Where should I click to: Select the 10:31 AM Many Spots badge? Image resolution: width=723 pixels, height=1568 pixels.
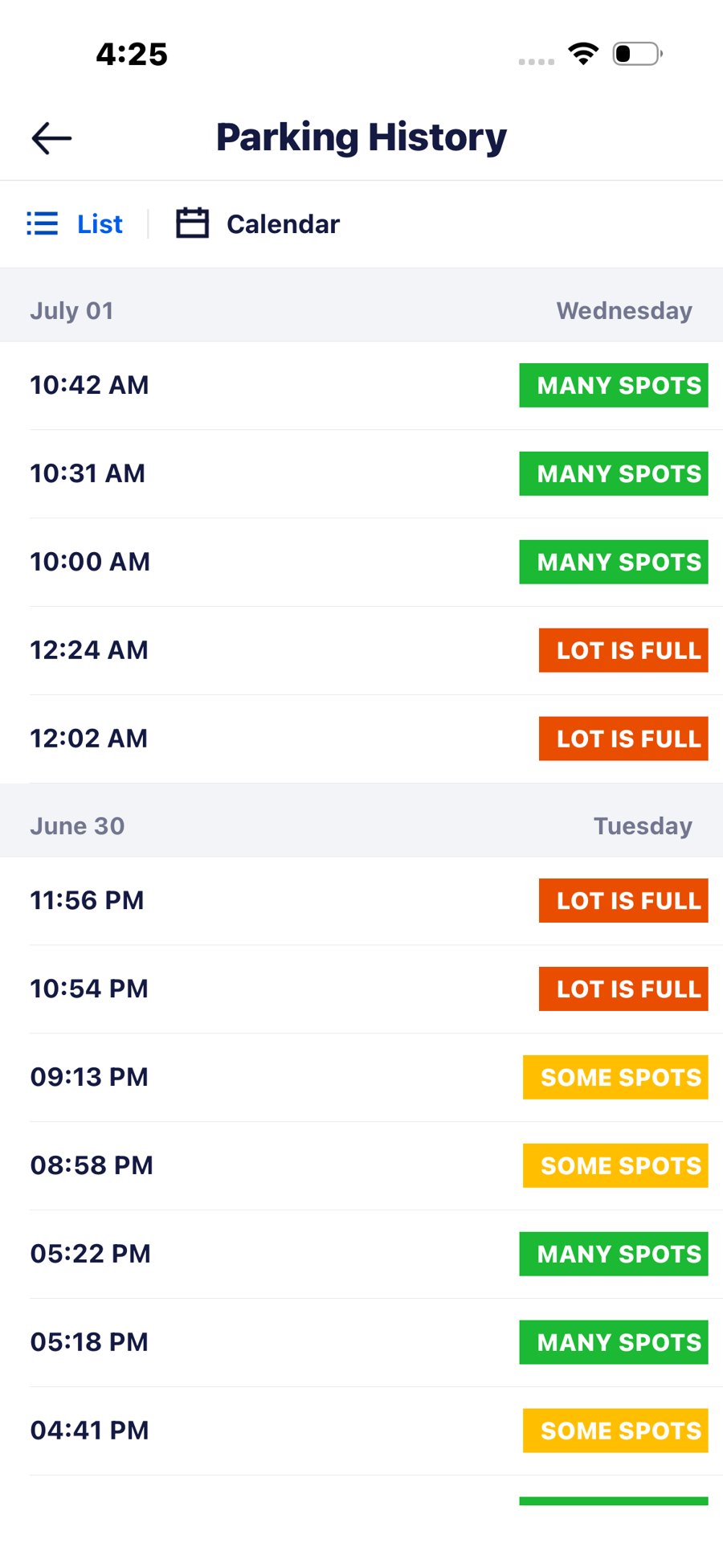614,473
